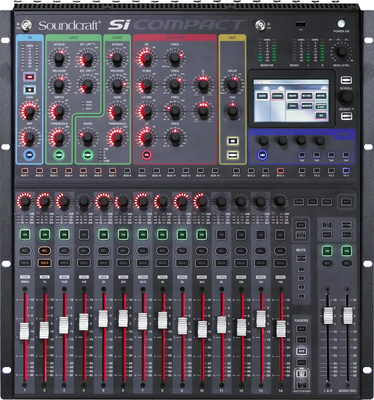Tap SYSTEM on the touchscreen
The height and width of the screenshot is (400, 374).
pos(277,96)
